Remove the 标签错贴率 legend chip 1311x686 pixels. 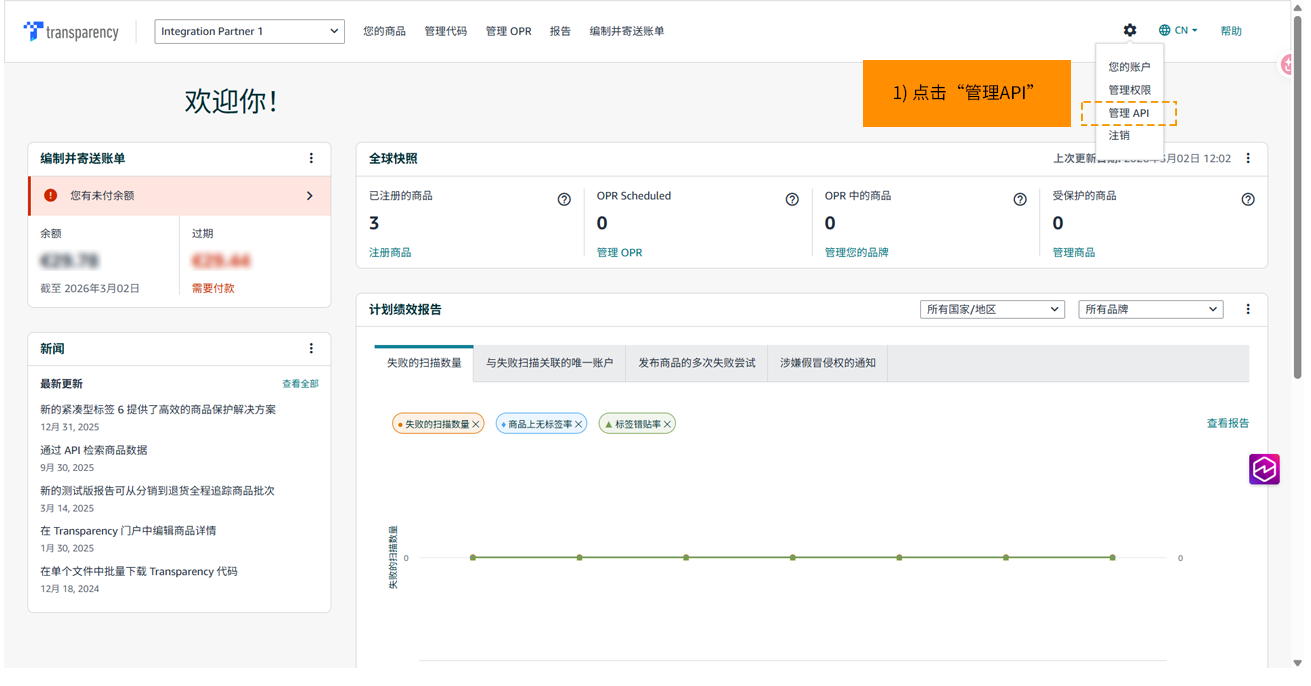point(667,425)
